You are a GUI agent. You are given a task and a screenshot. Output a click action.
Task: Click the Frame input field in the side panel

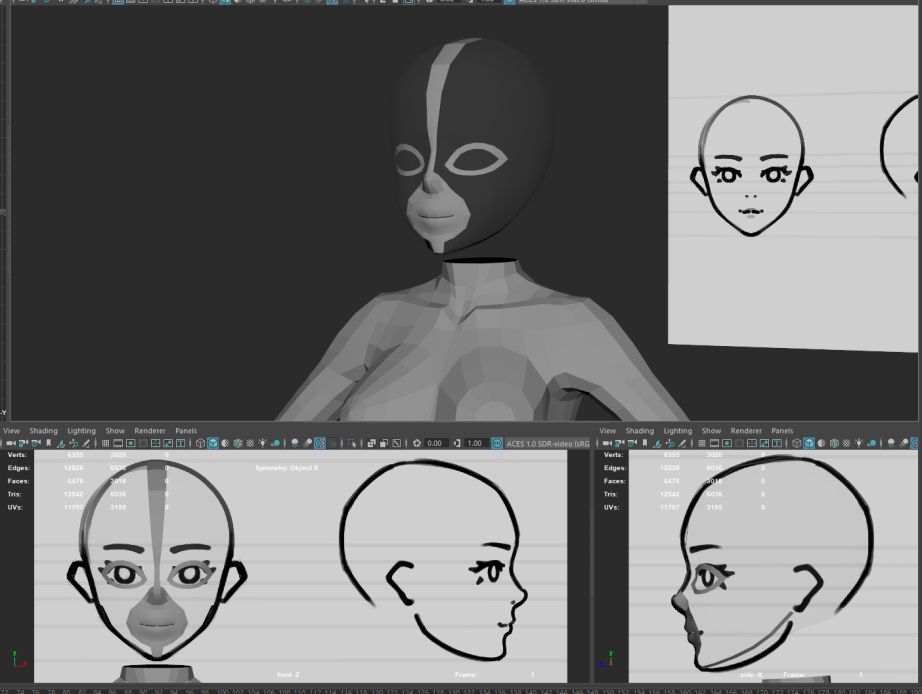tap(860, 675)
